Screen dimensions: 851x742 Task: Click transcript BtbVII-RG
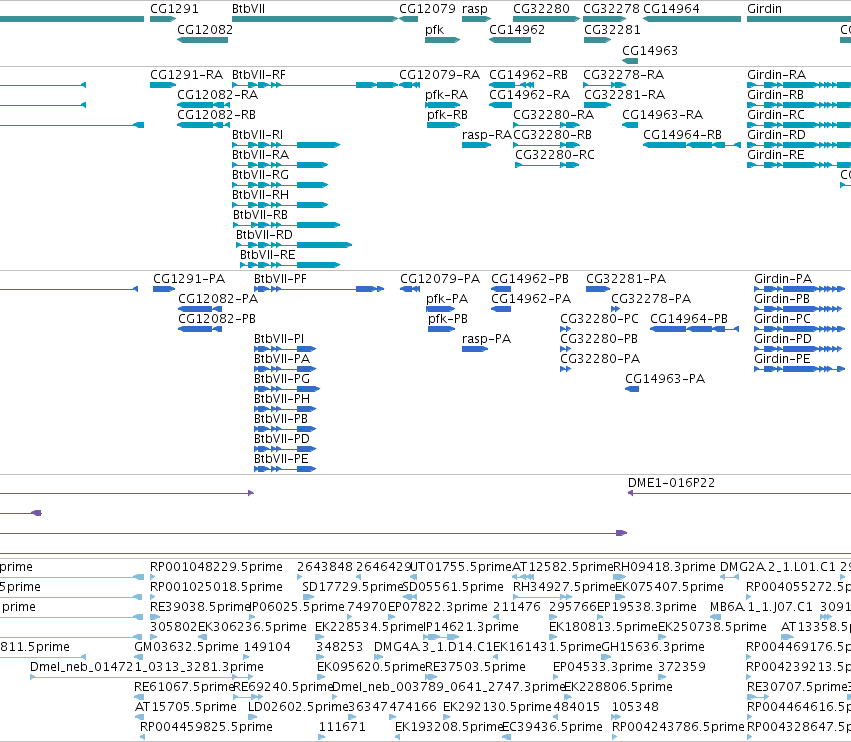pos(280,185)
